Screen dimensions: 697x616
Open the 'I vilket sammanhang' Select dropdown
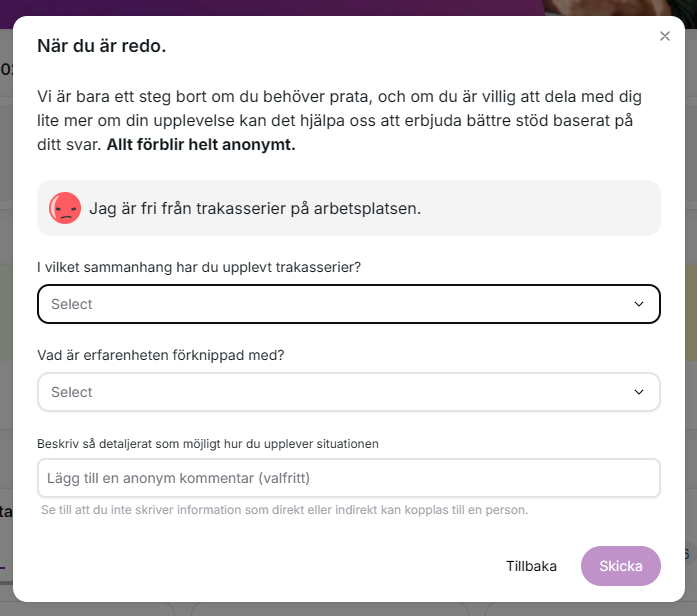coord(349,304)
